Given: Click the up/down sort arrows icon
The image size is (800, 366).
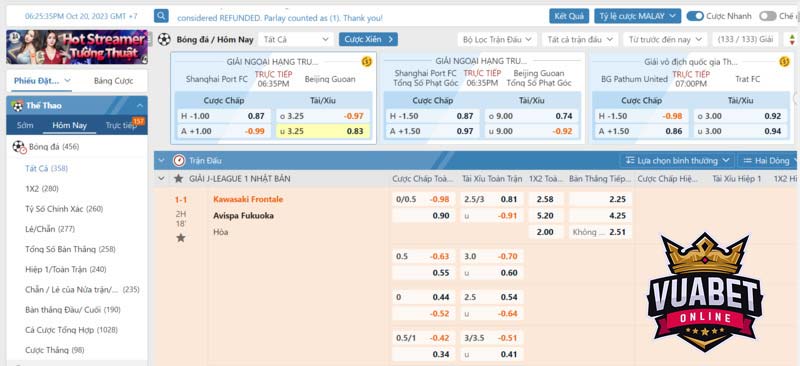Looking at the screenshot, I should click(x=792, y=39).
